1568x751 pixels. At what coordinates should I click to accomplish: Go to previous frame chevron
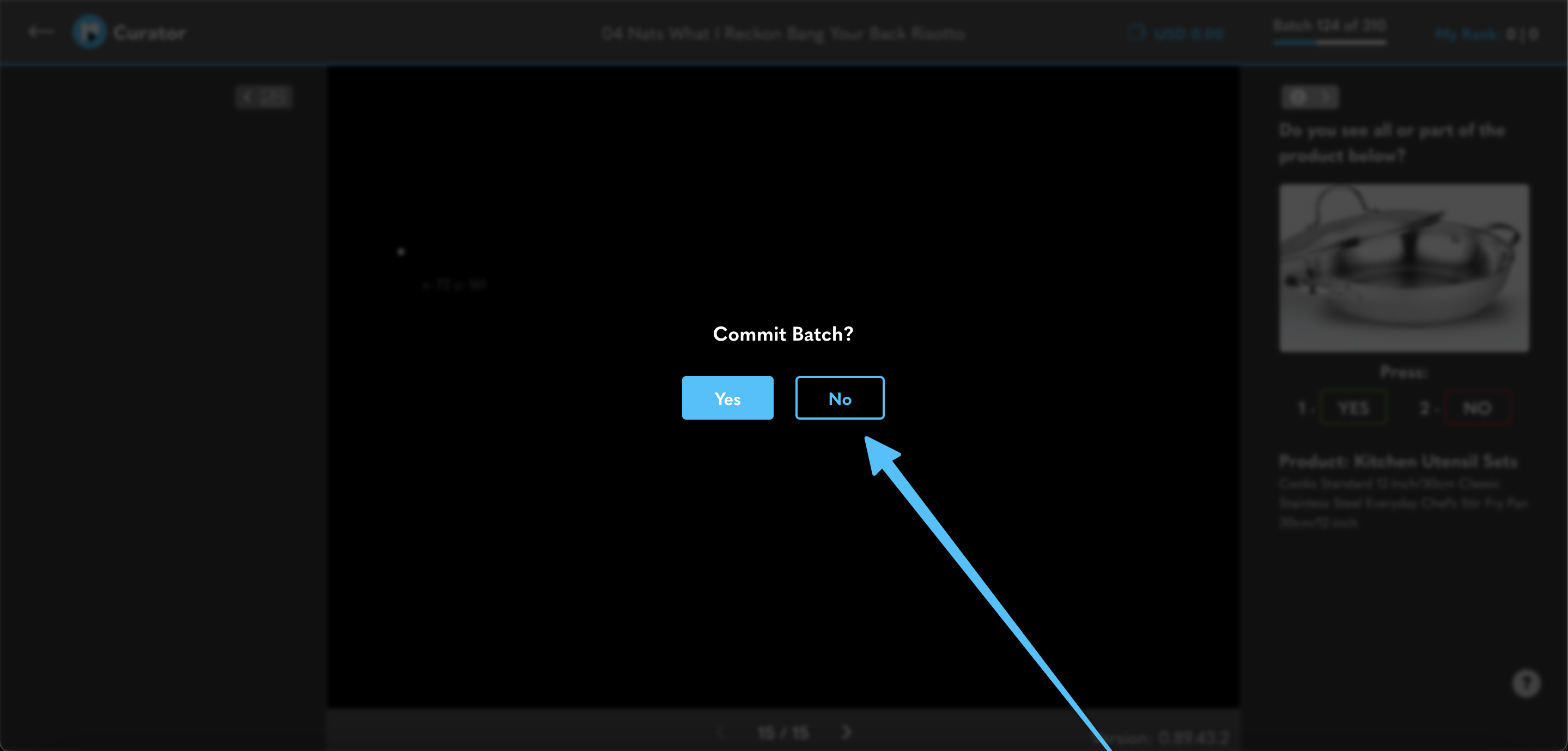(721, 731)
